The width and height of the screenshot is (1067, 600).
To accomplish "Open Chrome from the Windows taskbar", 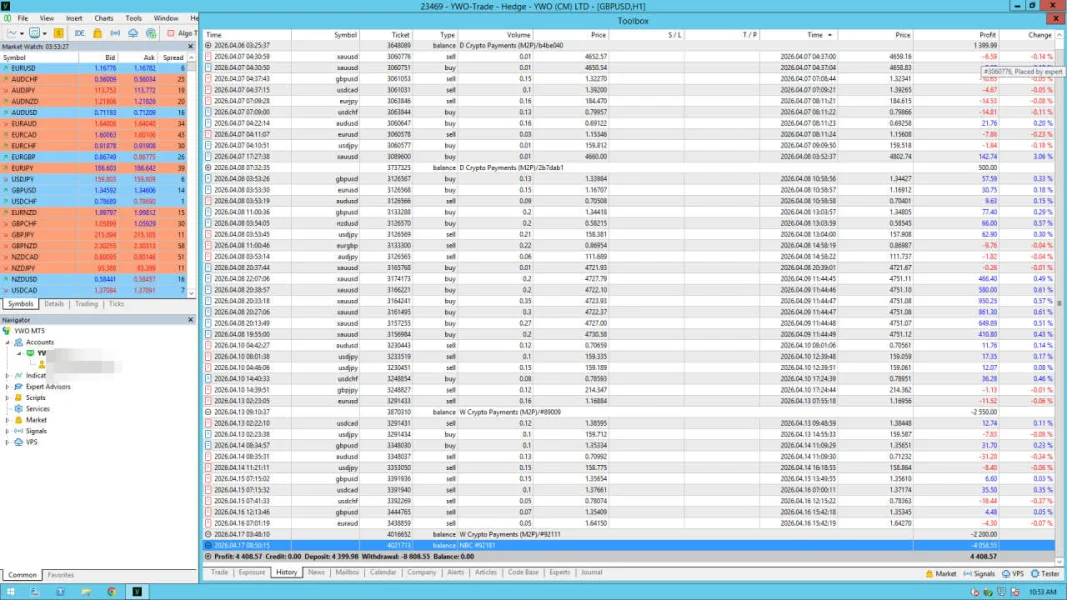I will pyautogui.click(x=111, y=592).
